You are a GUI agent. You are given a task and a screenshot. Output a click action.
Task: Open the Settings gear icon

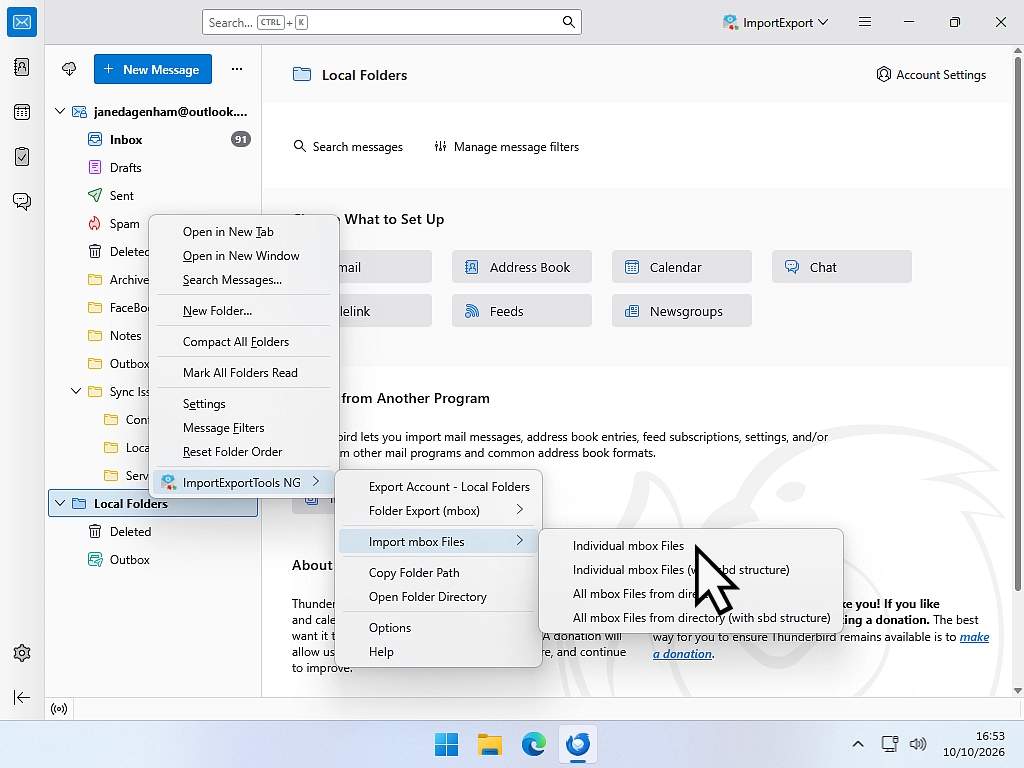point(22,653)
